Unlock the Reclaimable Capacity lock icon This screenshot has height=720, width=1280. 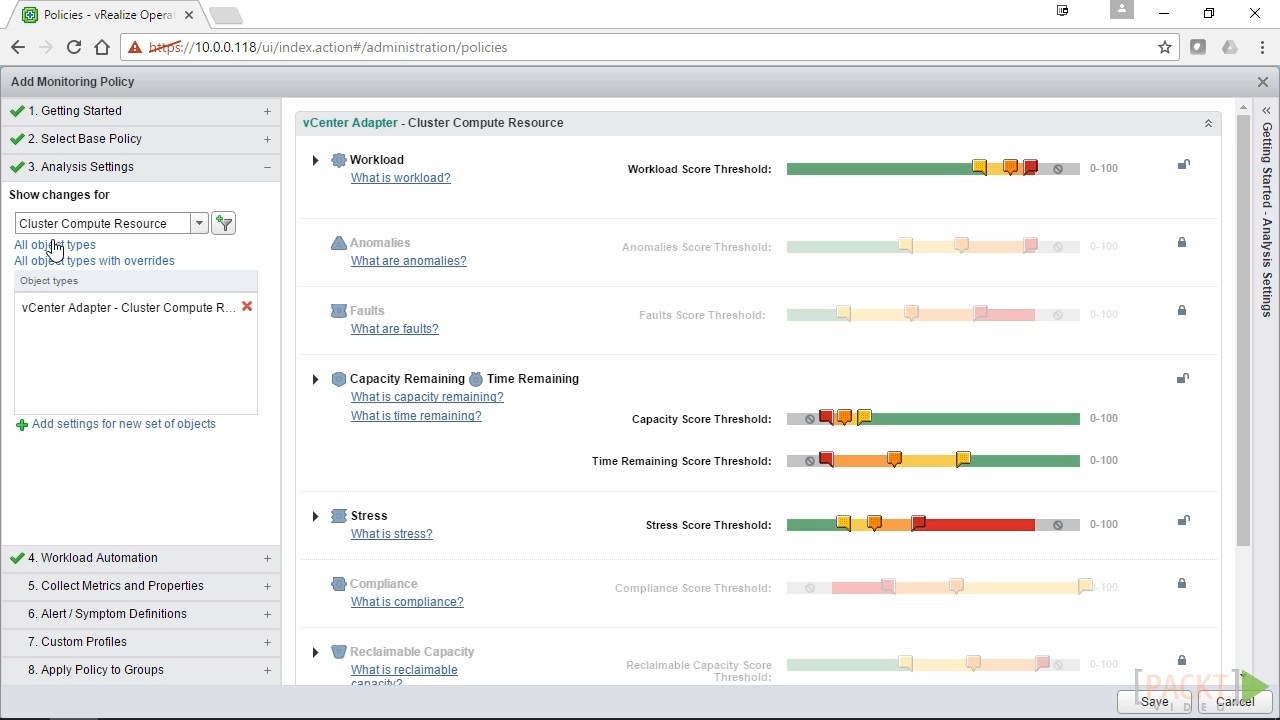point(1181,660)
